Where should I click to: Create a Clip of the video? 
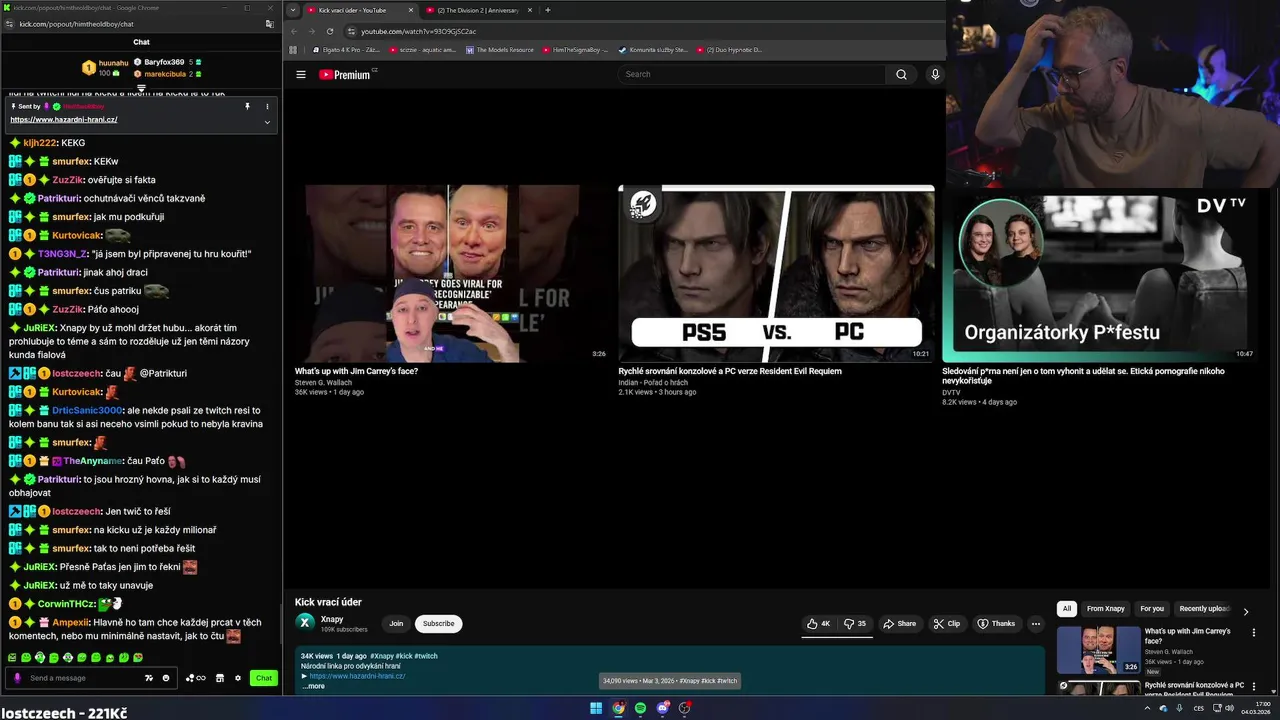click(946, 623)
